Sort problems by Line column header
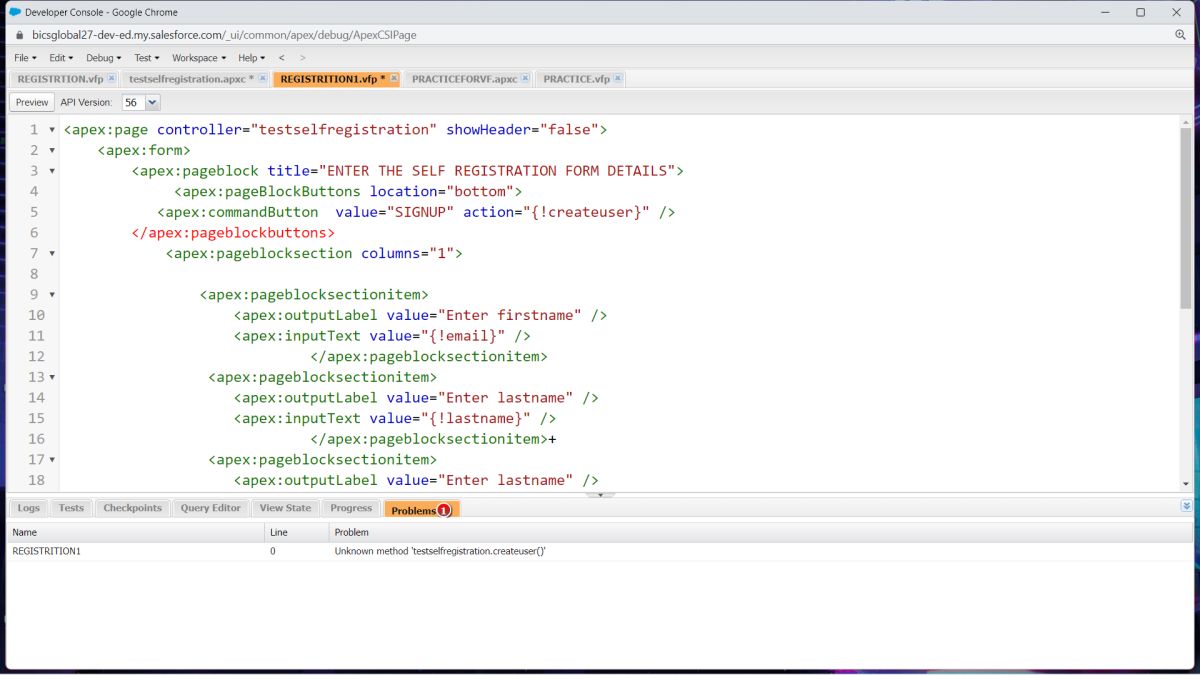 click(297, 532)
